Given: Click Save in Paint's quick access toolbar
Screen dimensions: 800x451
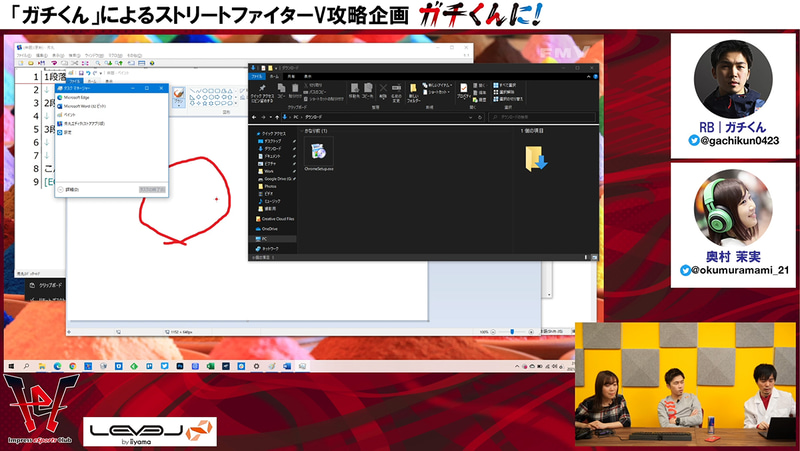Looking at the screenshot, I should pos(81,73).
